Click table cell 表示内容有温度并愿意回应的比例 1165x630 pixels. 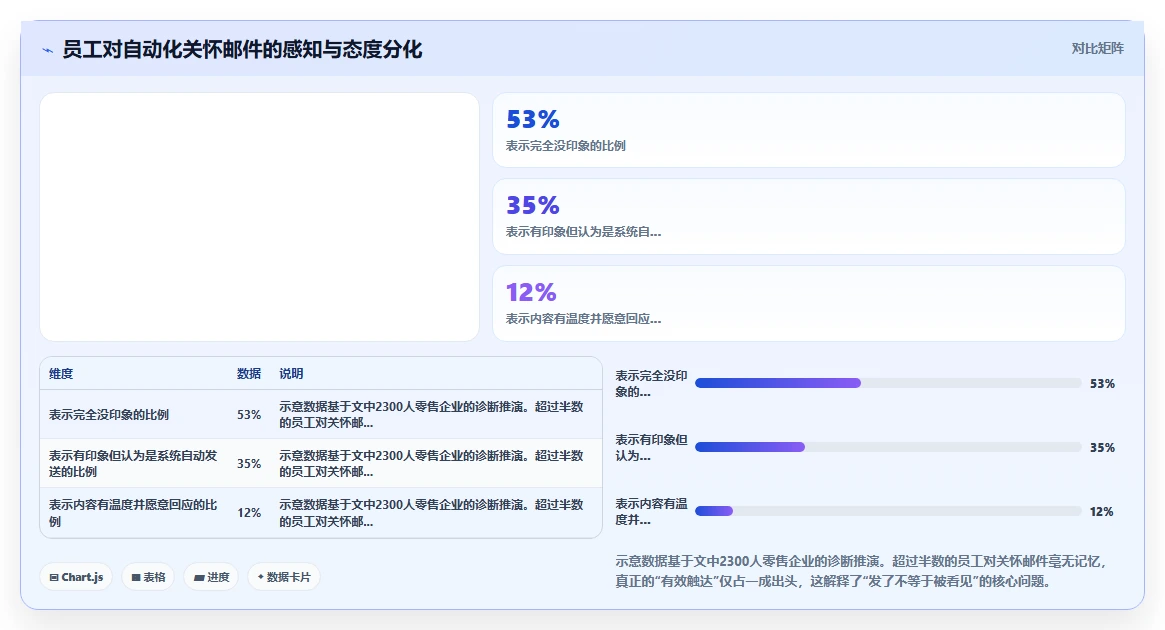134,513
